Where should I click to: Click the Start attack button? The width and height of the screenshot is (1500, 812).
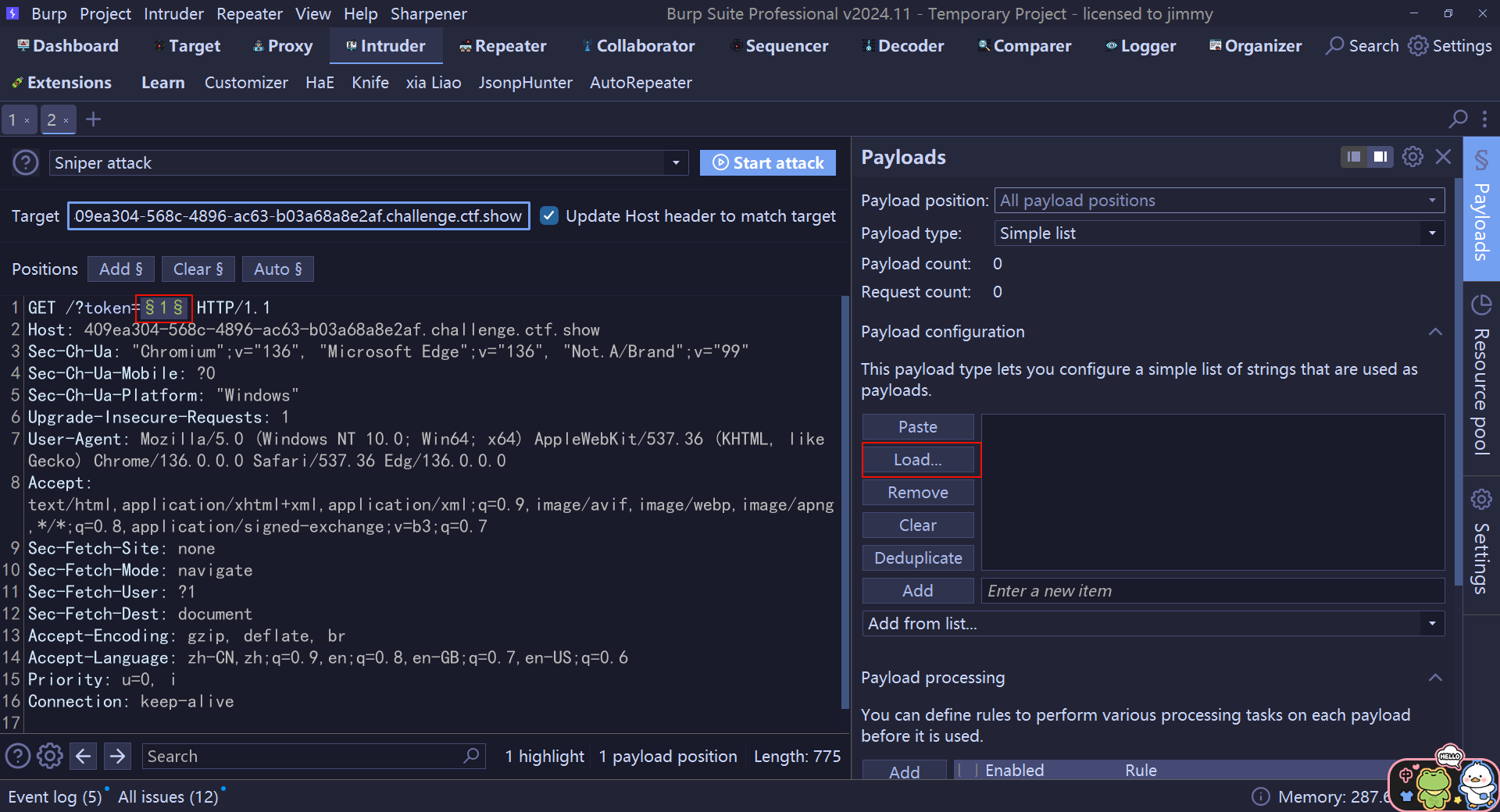[x=768, y=162]
